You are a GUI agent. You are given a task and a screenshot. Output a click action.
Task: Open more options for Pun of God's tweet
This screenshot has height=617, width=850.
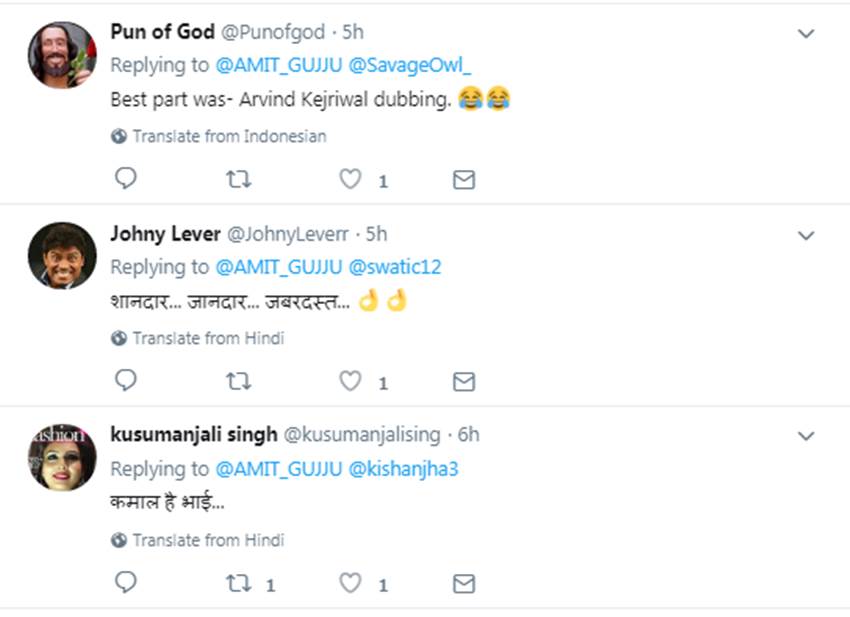click(x=806, y=34)
